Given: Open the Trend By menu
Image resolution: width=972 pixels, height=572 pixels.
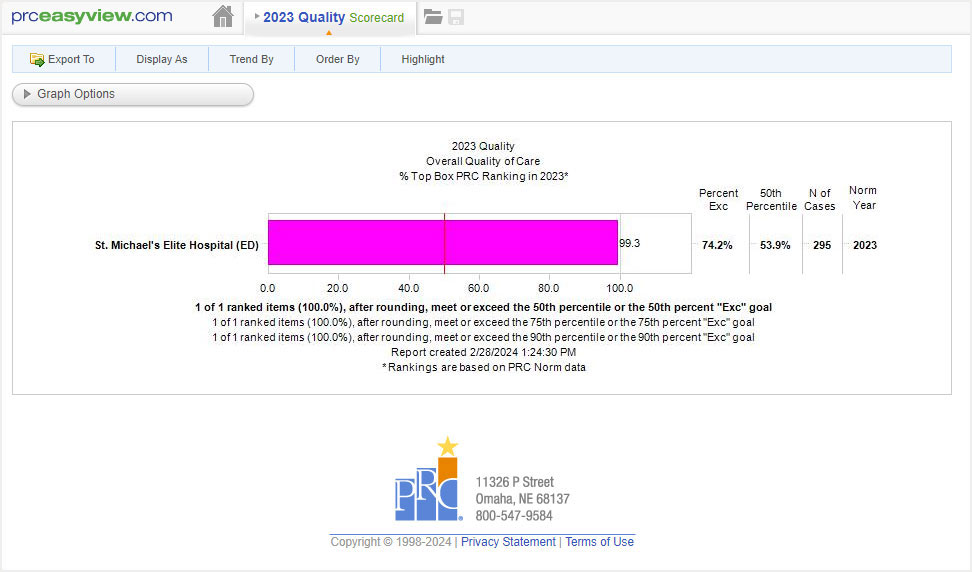Looking at the screenshot, I should point(251,59).
